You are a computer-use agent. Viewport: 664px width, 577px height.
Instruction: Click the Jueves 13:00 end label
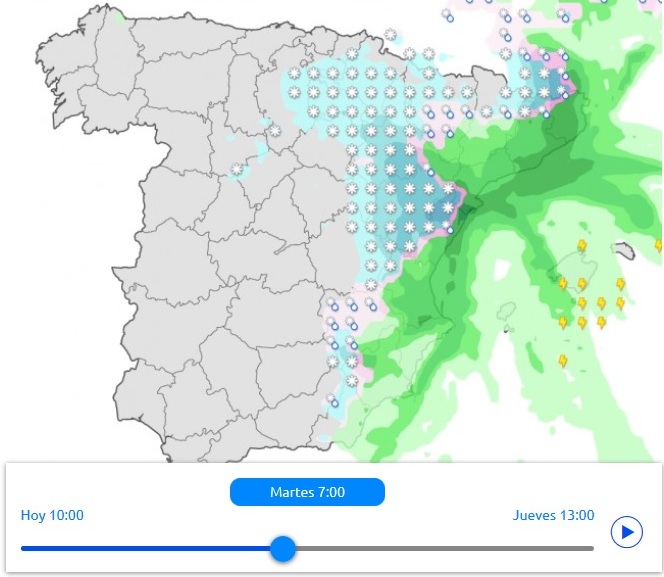tap(553, 515)
